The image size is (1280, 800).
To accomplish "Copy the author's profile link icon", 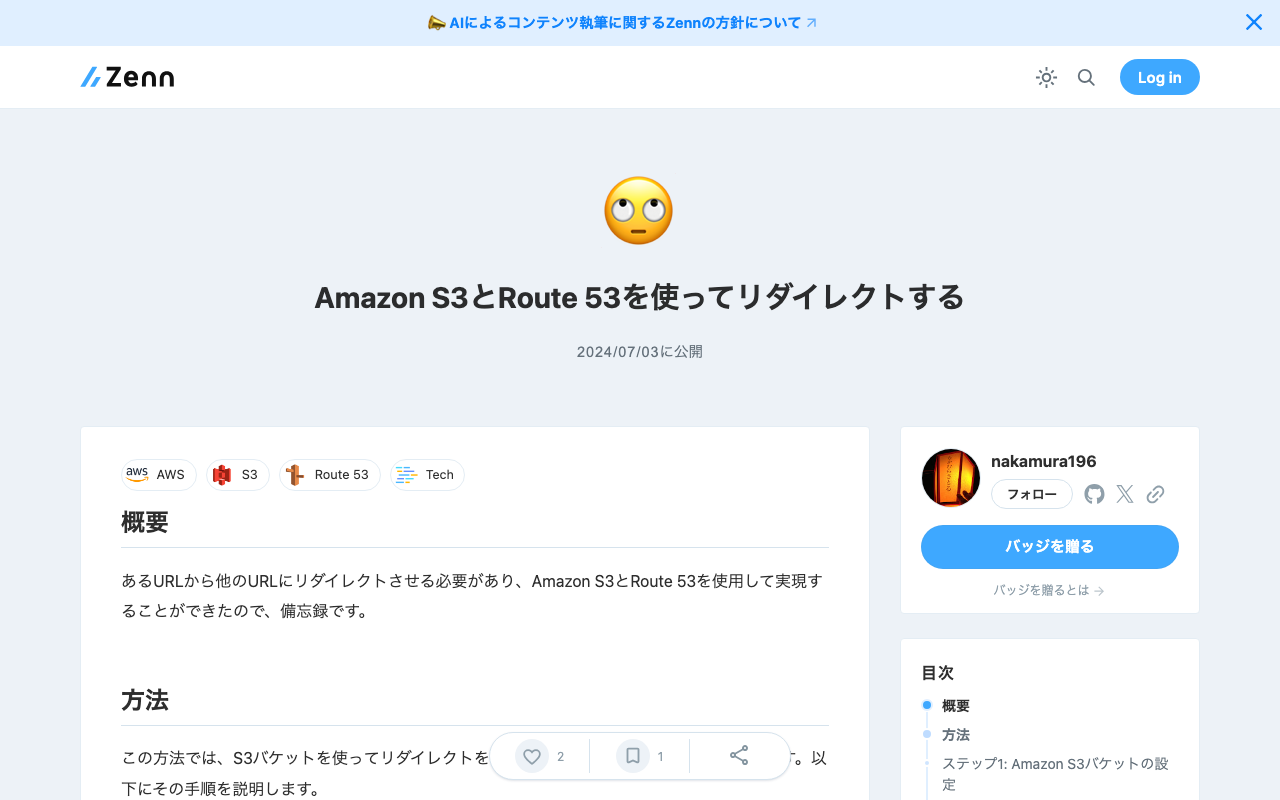I will 1155,493.
